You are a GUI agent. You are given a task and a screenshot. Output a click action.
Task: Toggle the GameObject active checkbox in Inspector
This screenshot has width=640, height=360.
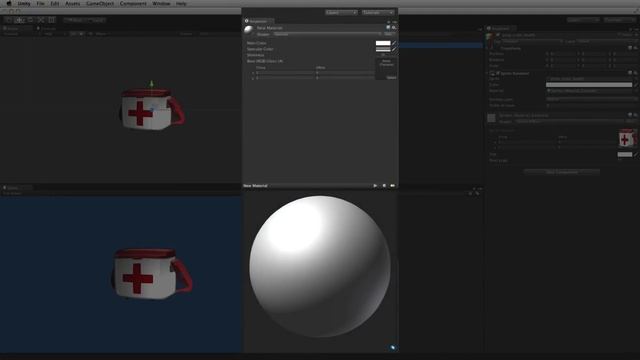(x=498, y=35)
